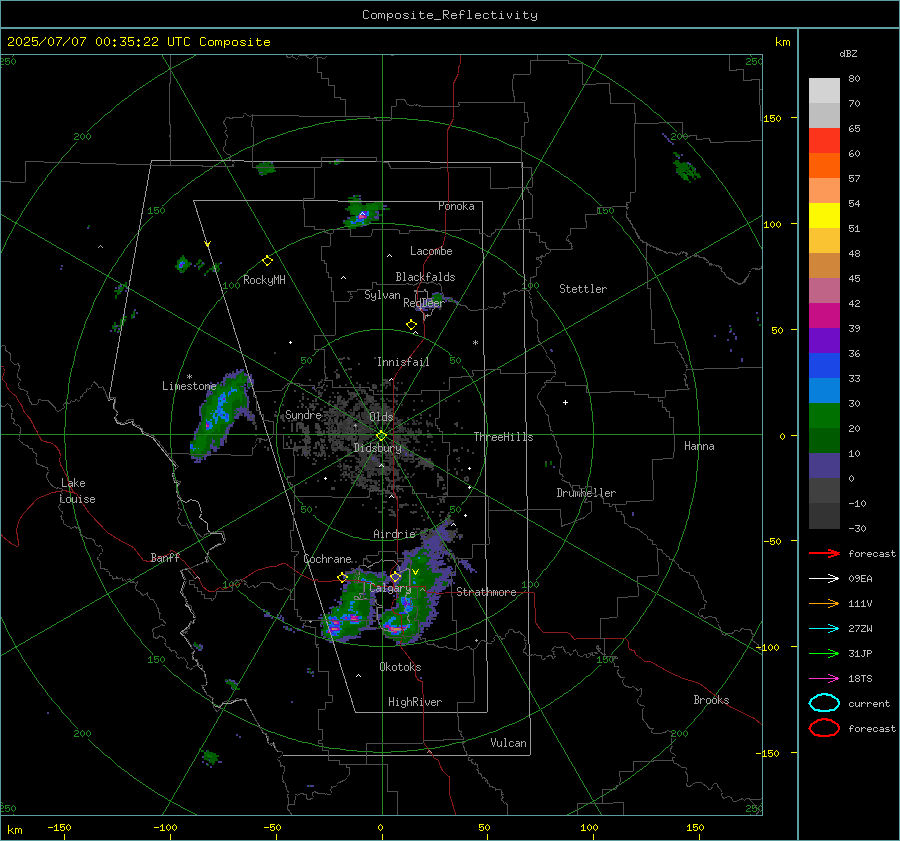Click the Calgary city label
This screenshot has width=900, height=841.
click(390, 588)
